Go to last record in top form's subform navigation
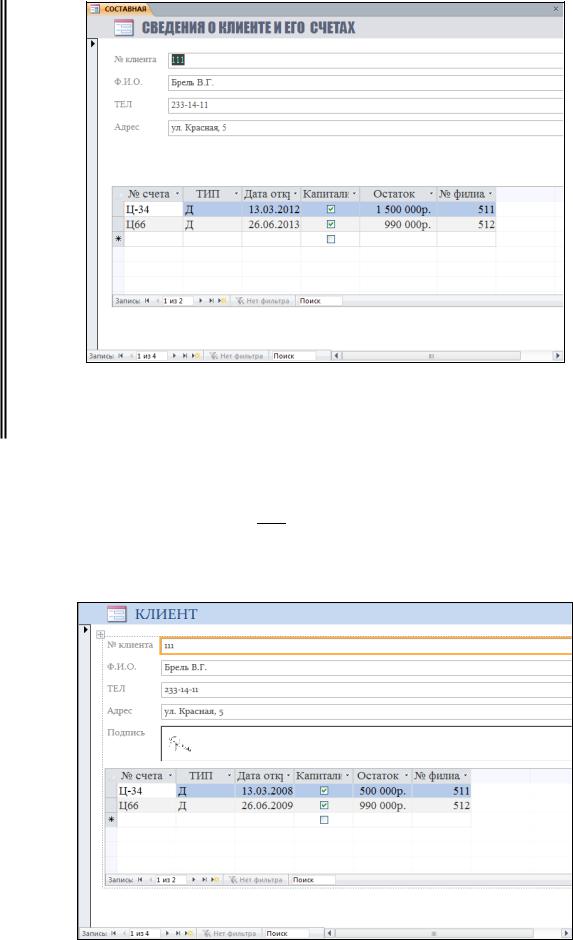573x940 pixels. [x=211, y=301]
